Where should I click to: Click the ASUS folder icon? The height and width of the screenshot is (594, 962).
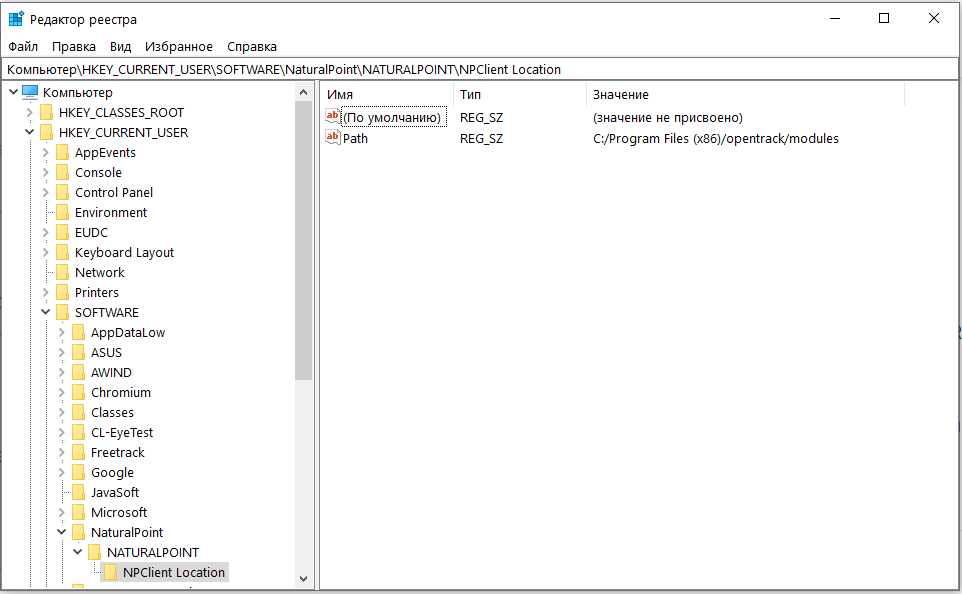point(78,352)
